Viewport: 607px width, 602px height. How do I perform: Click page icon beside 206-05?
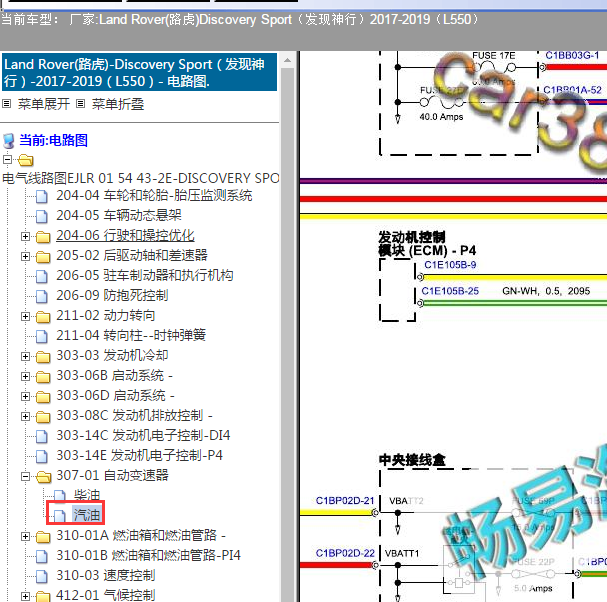pos(41,276)
